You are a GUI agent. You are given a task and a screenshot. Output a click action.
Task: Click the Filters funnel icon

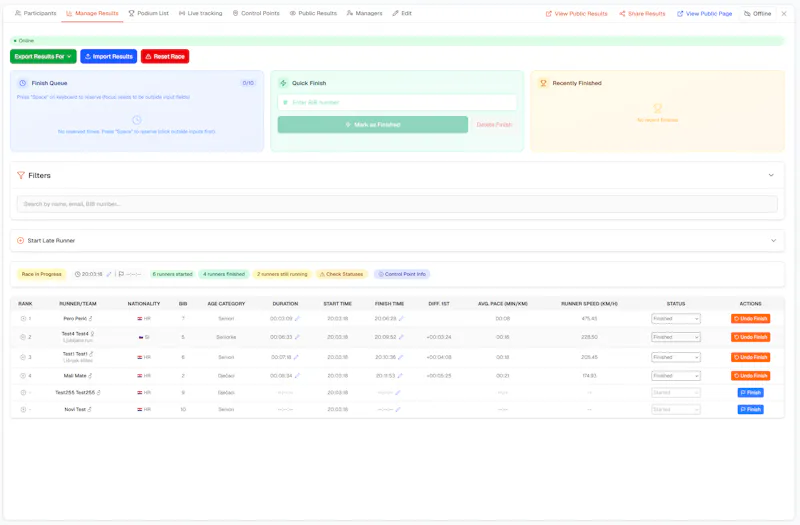[x=21, y=176]
